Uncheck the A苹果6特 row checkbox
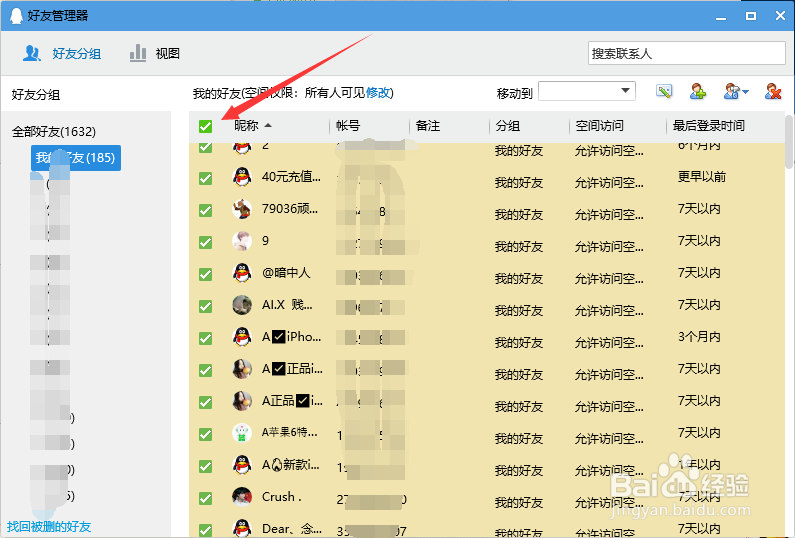Viewport: 795px width, 538px height. (205, 434)
